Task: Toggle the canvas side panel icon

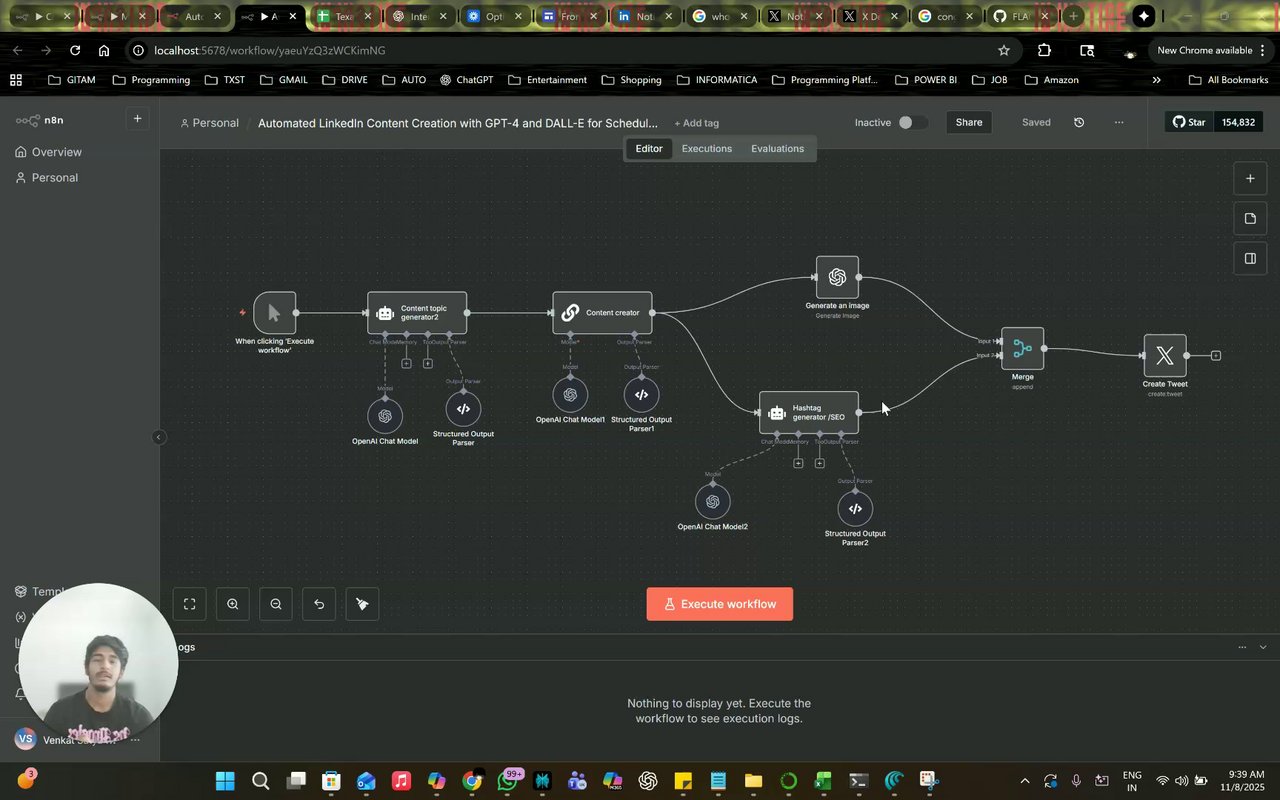Action: tap(1250, 258)
